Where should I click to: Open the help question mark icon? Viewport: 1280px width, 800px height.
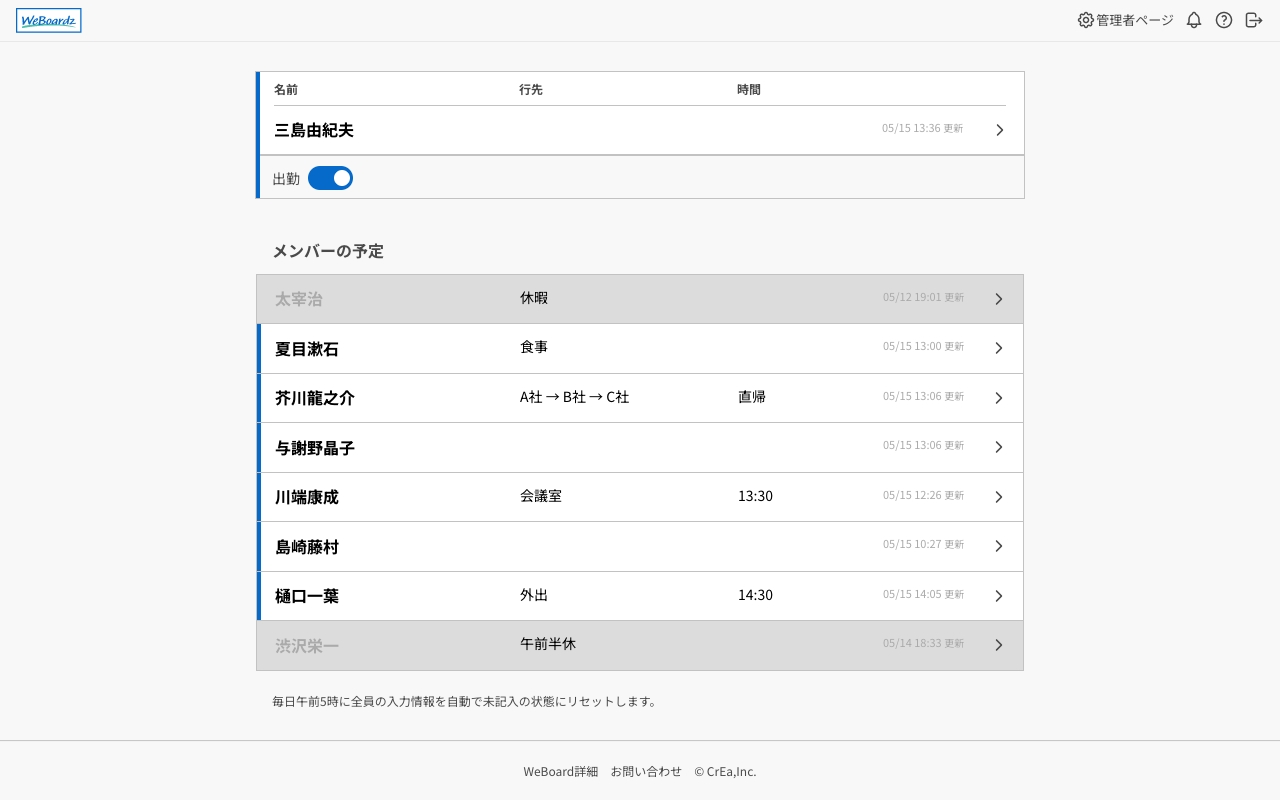[x=1223, y=20]
